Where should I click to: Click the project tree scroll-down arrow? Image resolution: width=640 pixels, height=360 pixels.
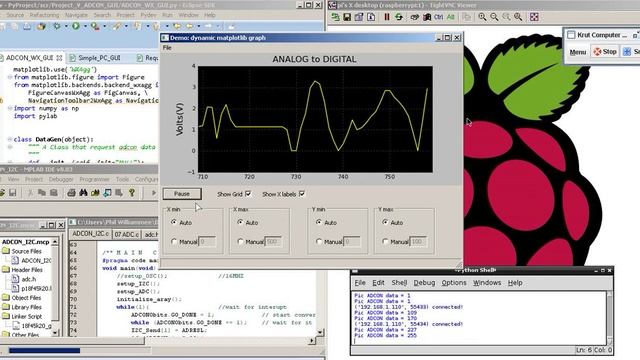(x=55, y=333)
